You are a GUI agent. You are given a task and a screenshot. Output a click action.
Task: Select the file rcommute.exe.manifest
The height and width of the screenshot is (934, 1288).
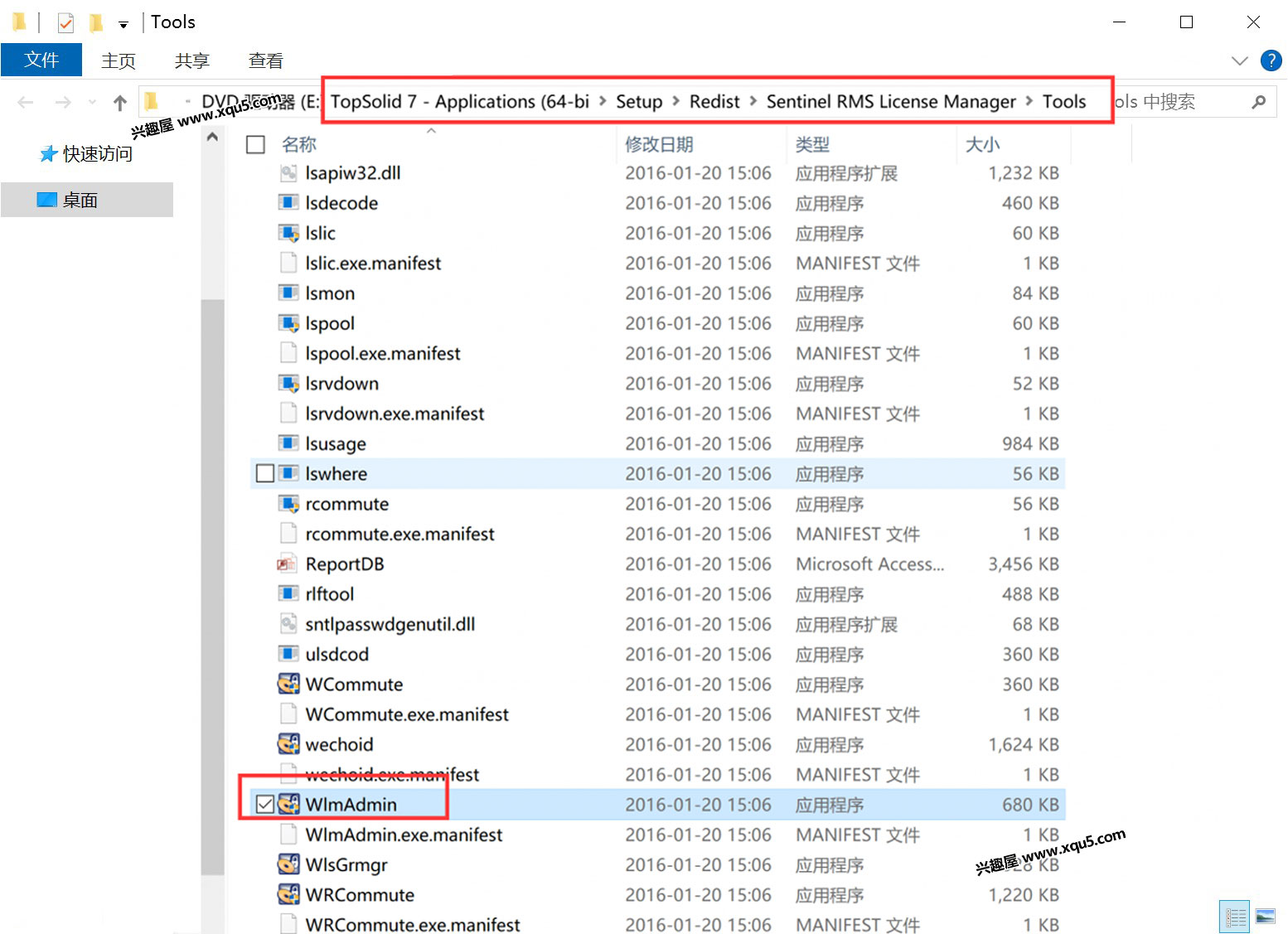pyautogui.click(x=399, y=534)
